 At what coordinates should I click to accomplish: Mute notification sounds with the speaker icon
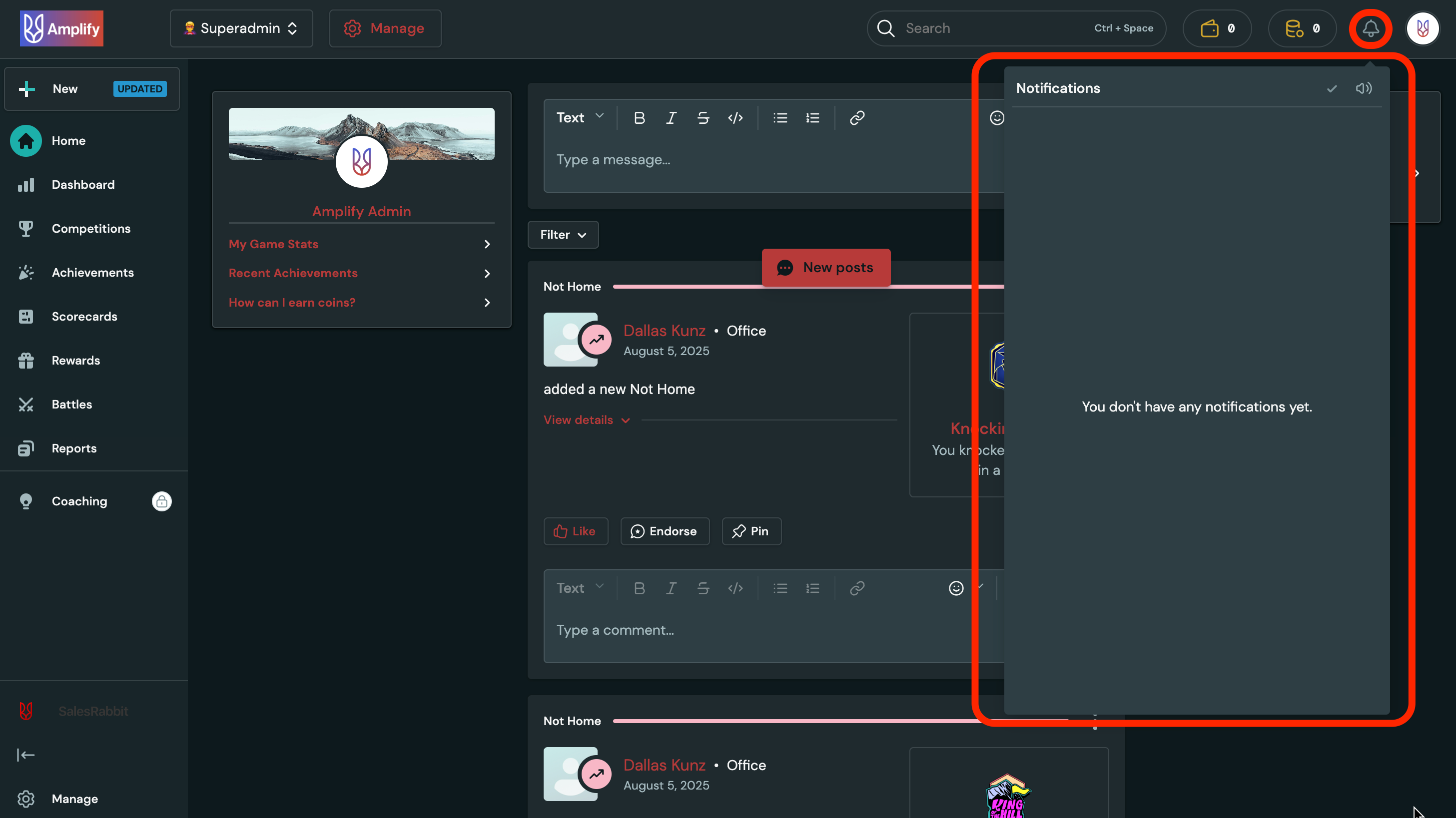click(x=1364, y=88)
